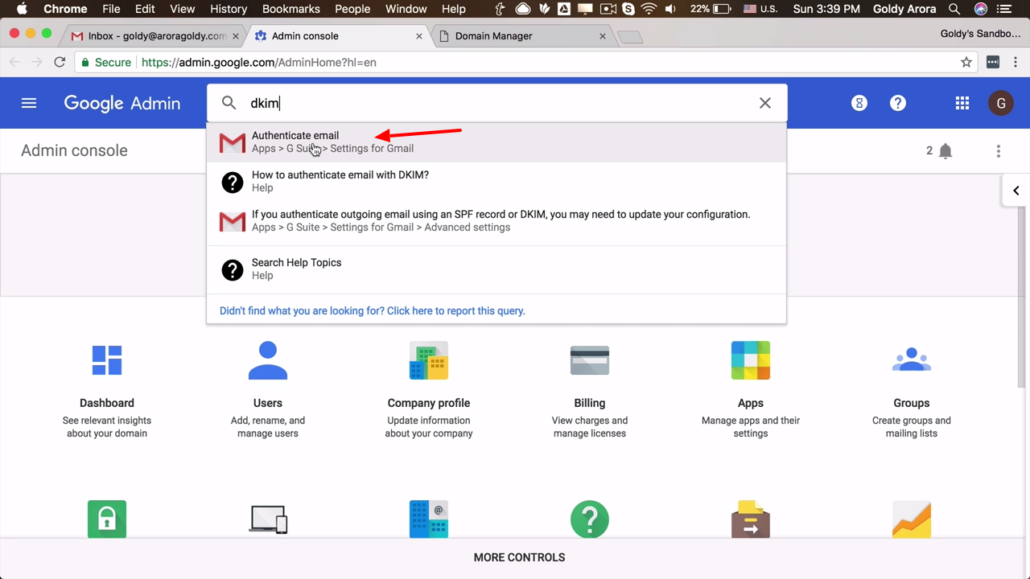The width and height of the screenshot is (1030, 579).
Task: Open the Reports chart icon
Action: [911, 519]
